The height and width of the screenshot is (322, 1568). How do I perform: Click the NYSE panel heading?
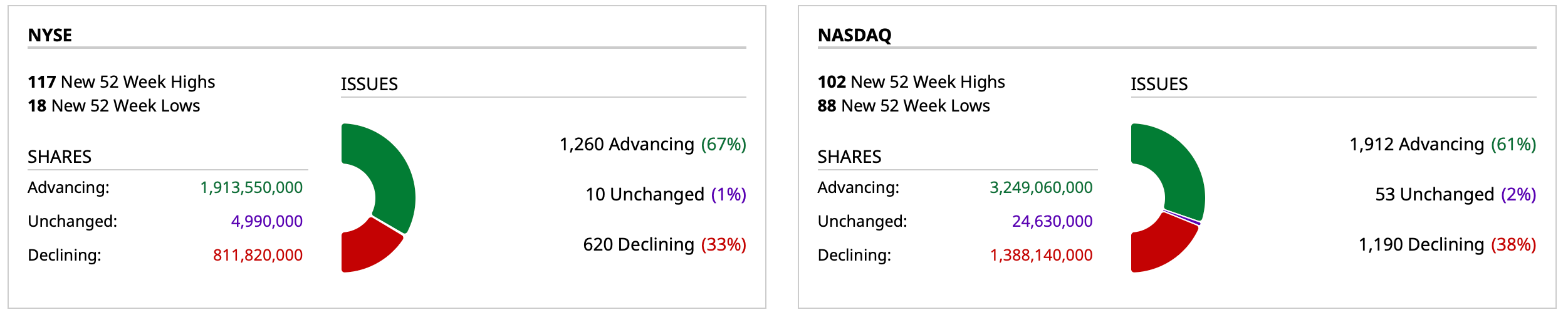[x=50, y=35]
